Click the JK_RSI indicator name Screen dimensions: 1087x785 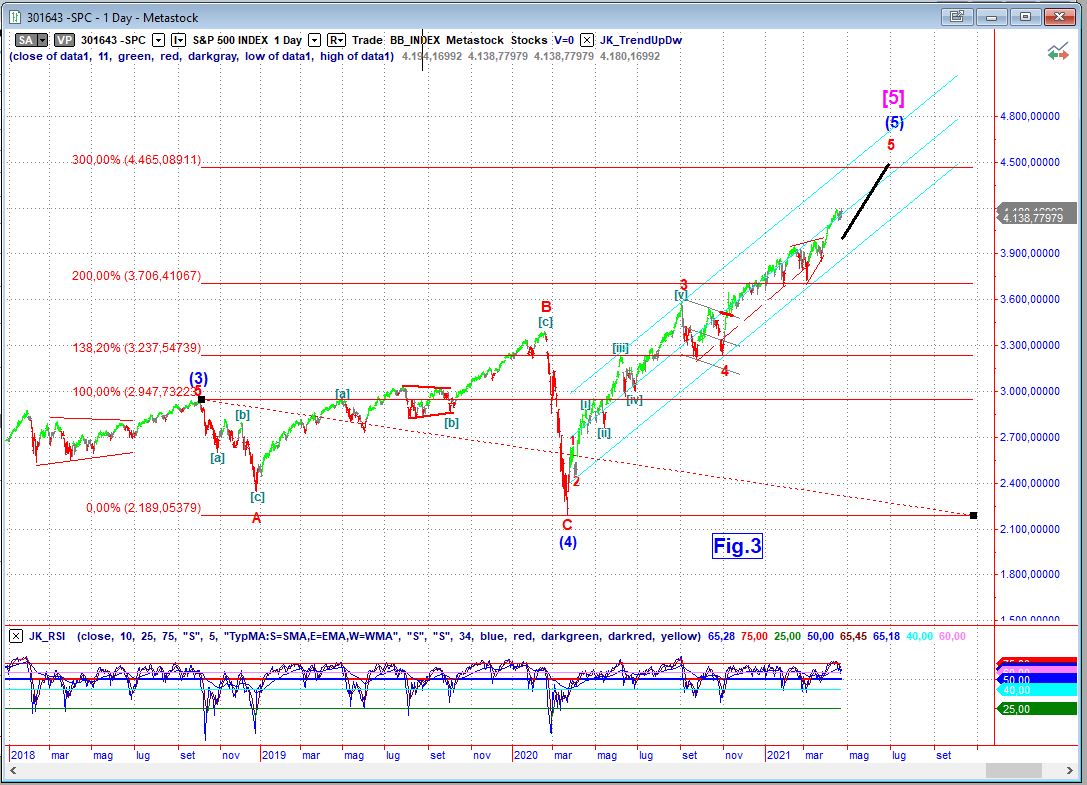pos(48,636)
